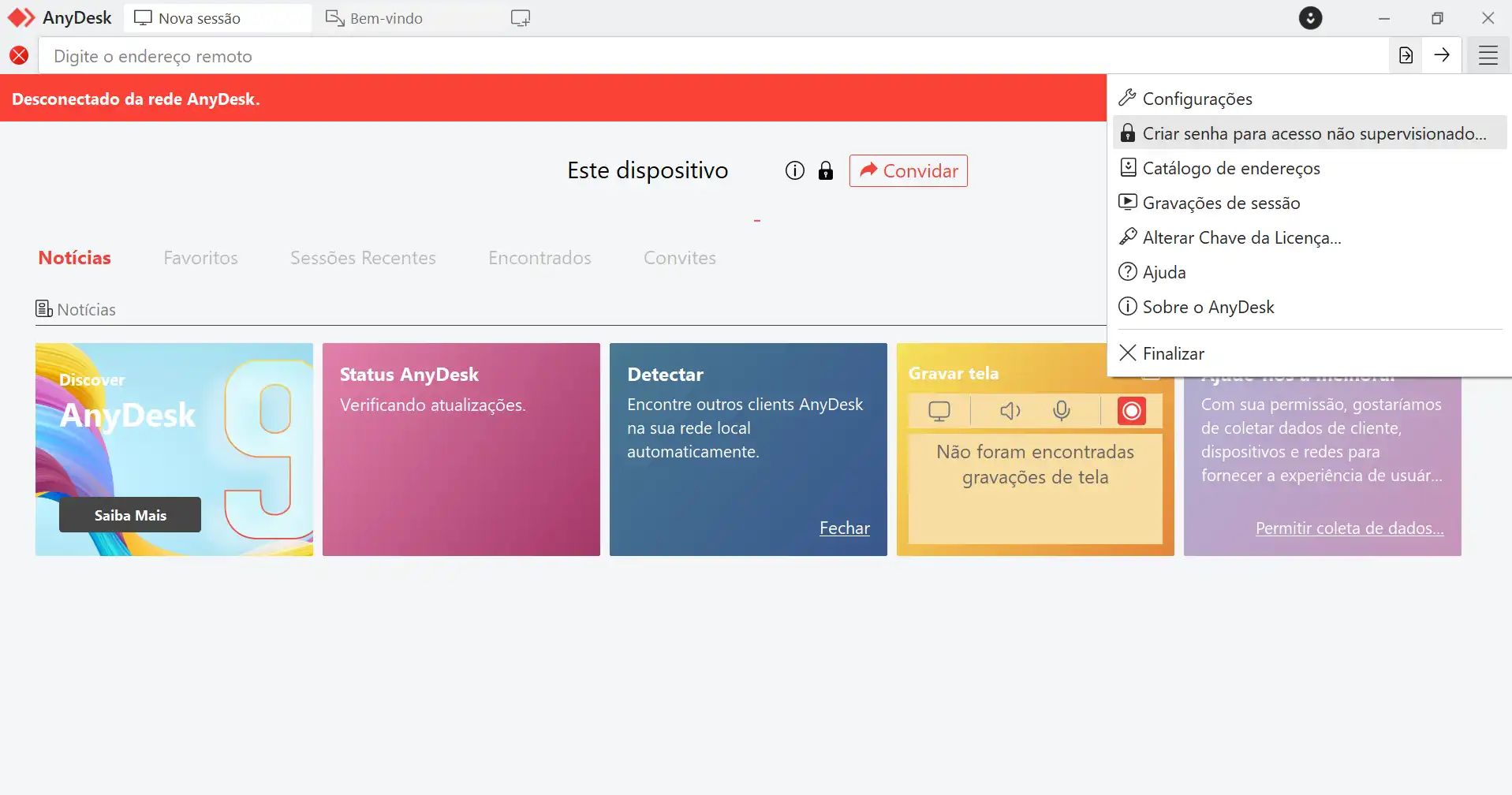The width and height of the screenshot is (1512, 795).
Task: Open the Favoritos tab
Action: 201,258
